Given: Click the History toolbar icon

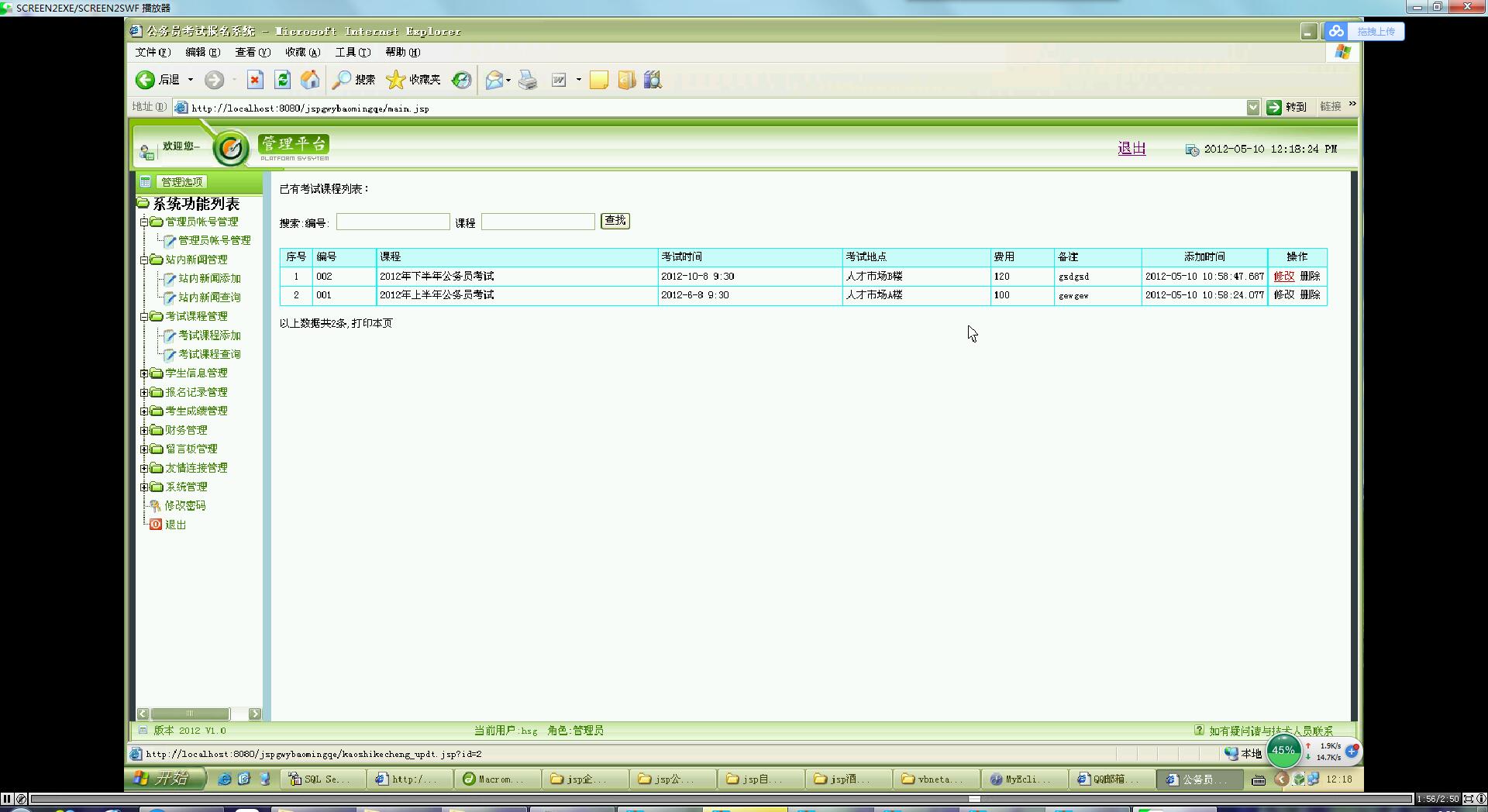Looking at the screenshot, I should [462, 80].
